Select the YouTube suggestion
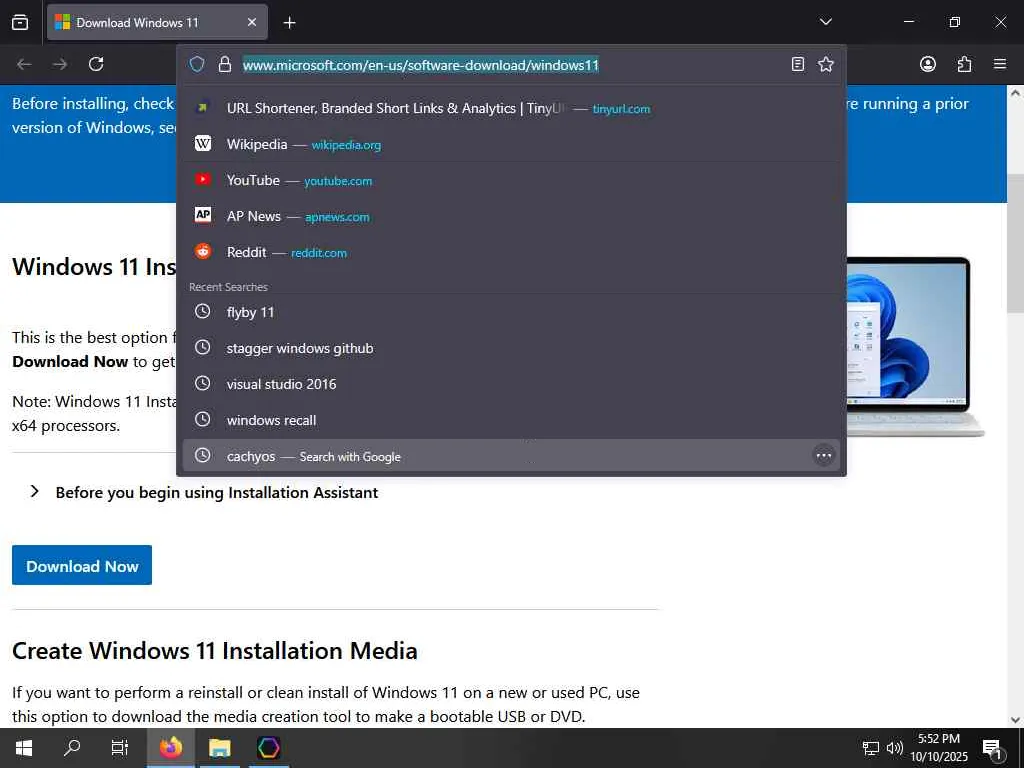Screen dimensions: 1024x768 (511, 180)
